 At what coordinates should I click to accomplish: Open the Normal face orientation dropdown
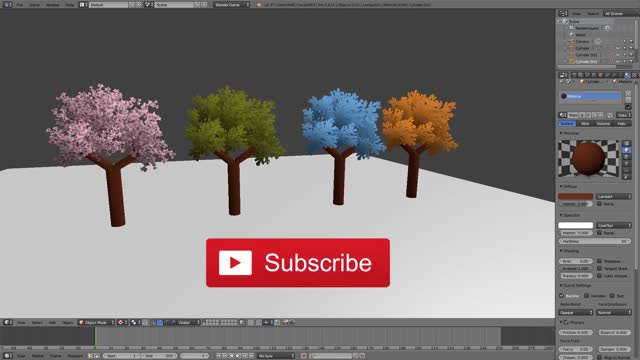pos(613,312)
